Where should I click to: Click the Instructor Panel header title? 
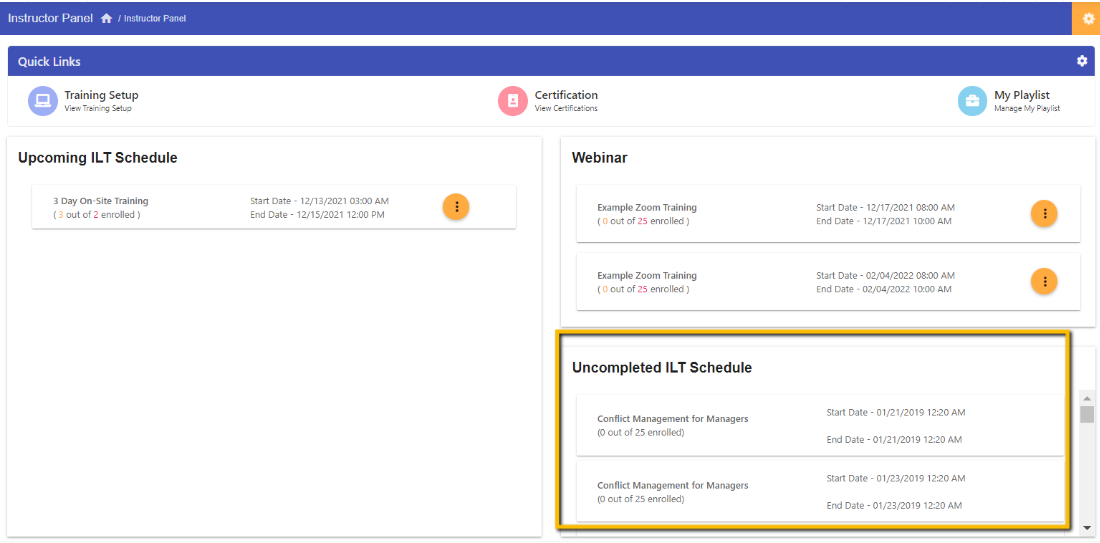(50, 18)
